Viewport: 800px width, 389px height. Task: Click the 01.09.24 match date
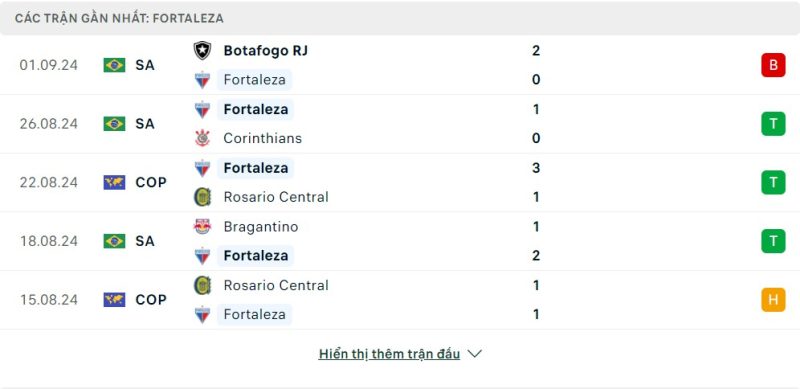pos(49,65)
